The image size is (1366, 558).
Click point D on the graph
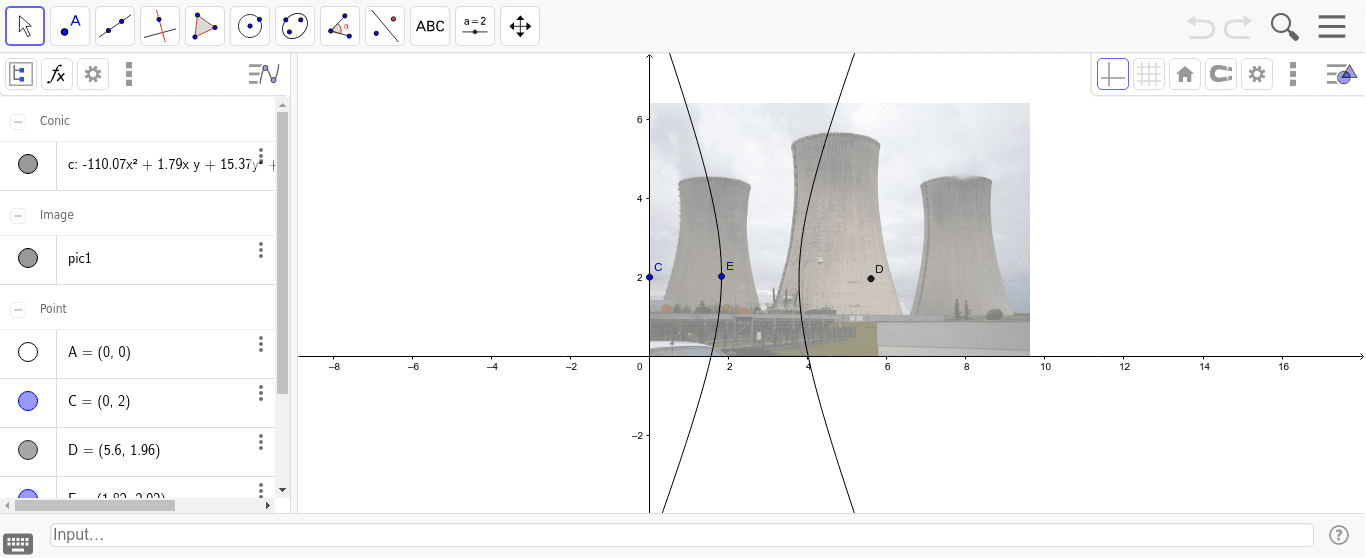click(871, 278)
